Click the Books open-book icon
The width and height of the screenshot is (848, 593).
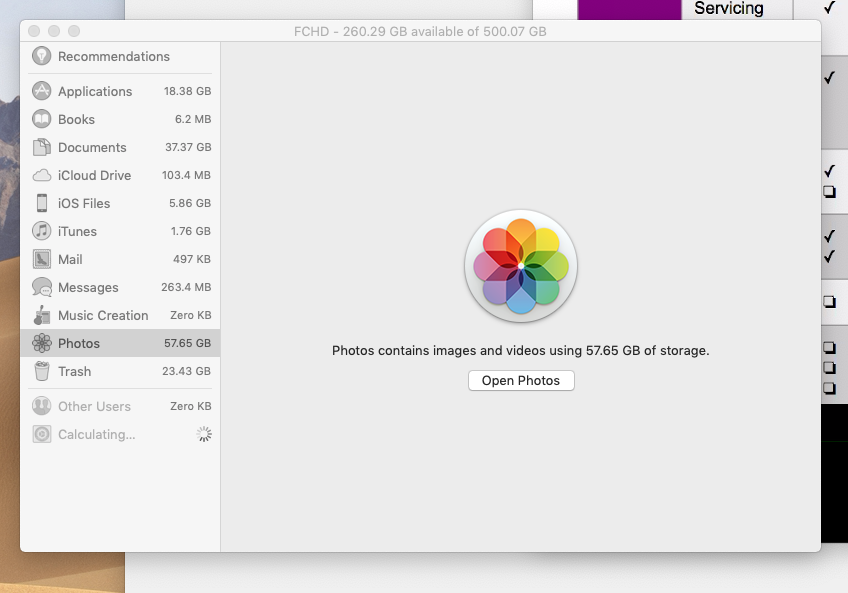(x=42, y=119)
